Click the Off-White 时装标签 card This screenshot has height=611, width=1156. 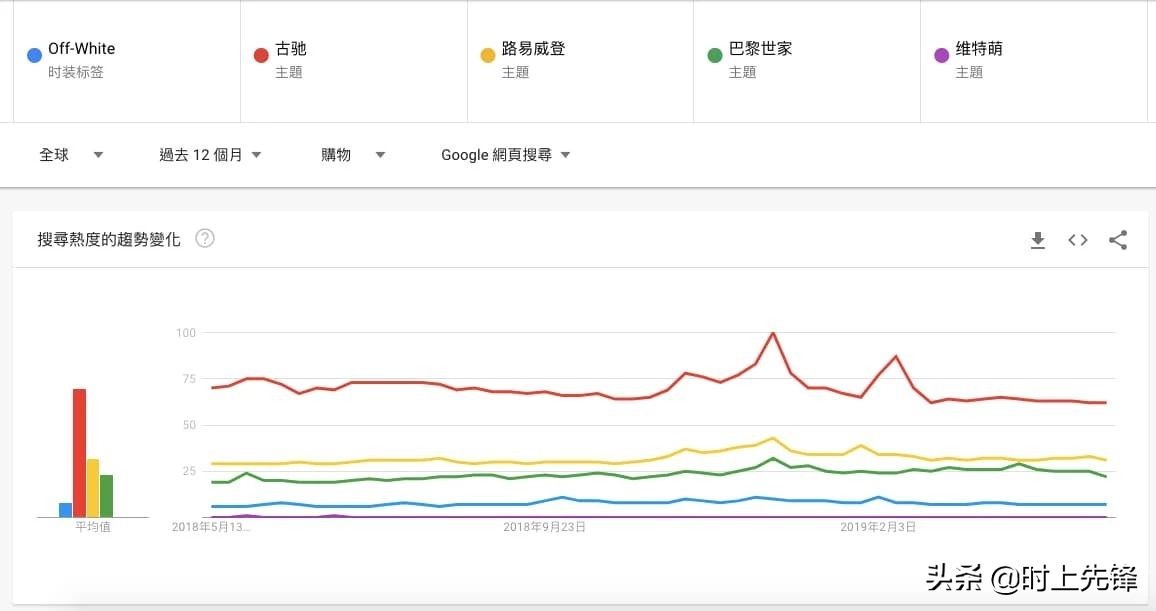[x=126, y=60]
